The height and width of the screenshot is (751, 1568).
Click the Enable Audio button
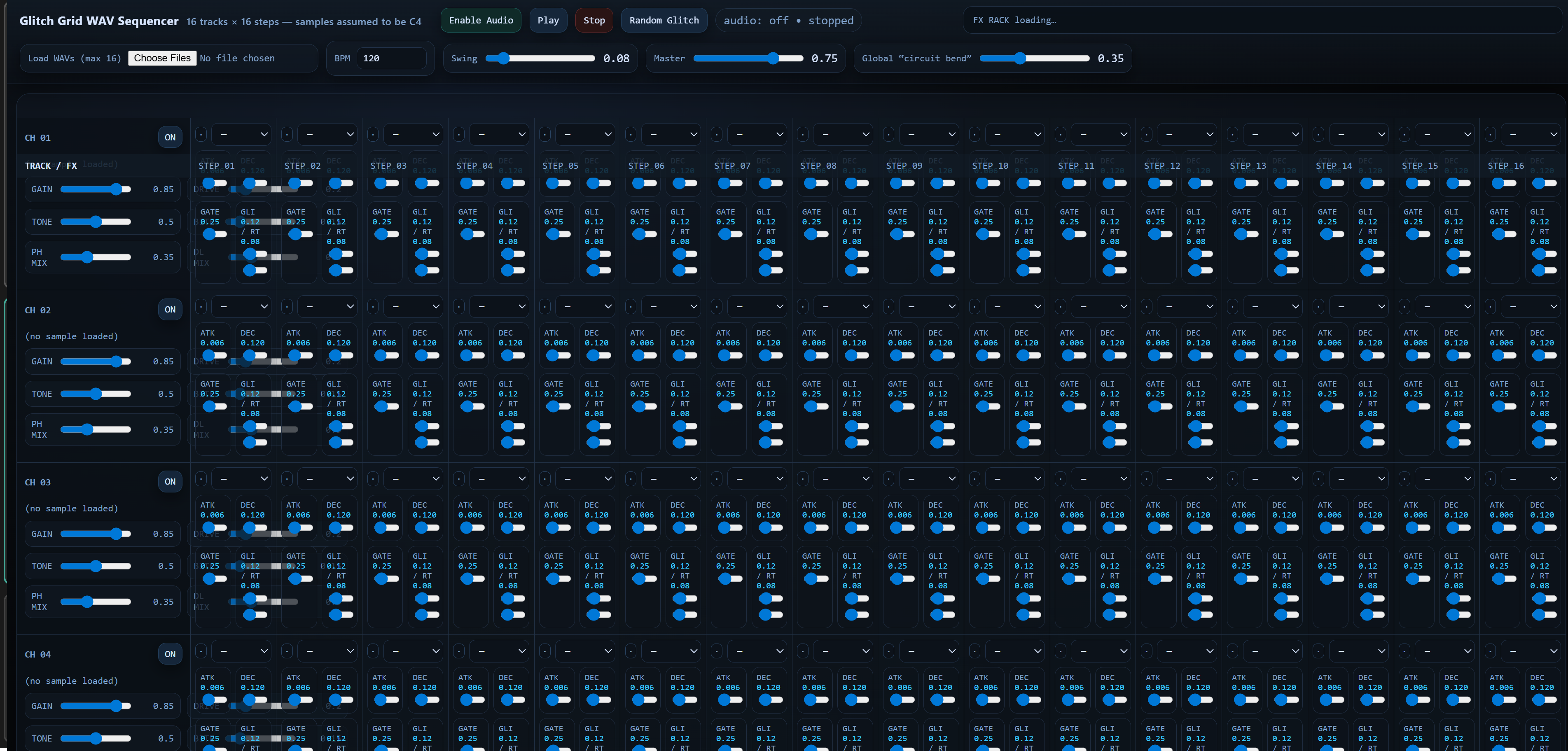pyautogui.click(x=480, y=20)
